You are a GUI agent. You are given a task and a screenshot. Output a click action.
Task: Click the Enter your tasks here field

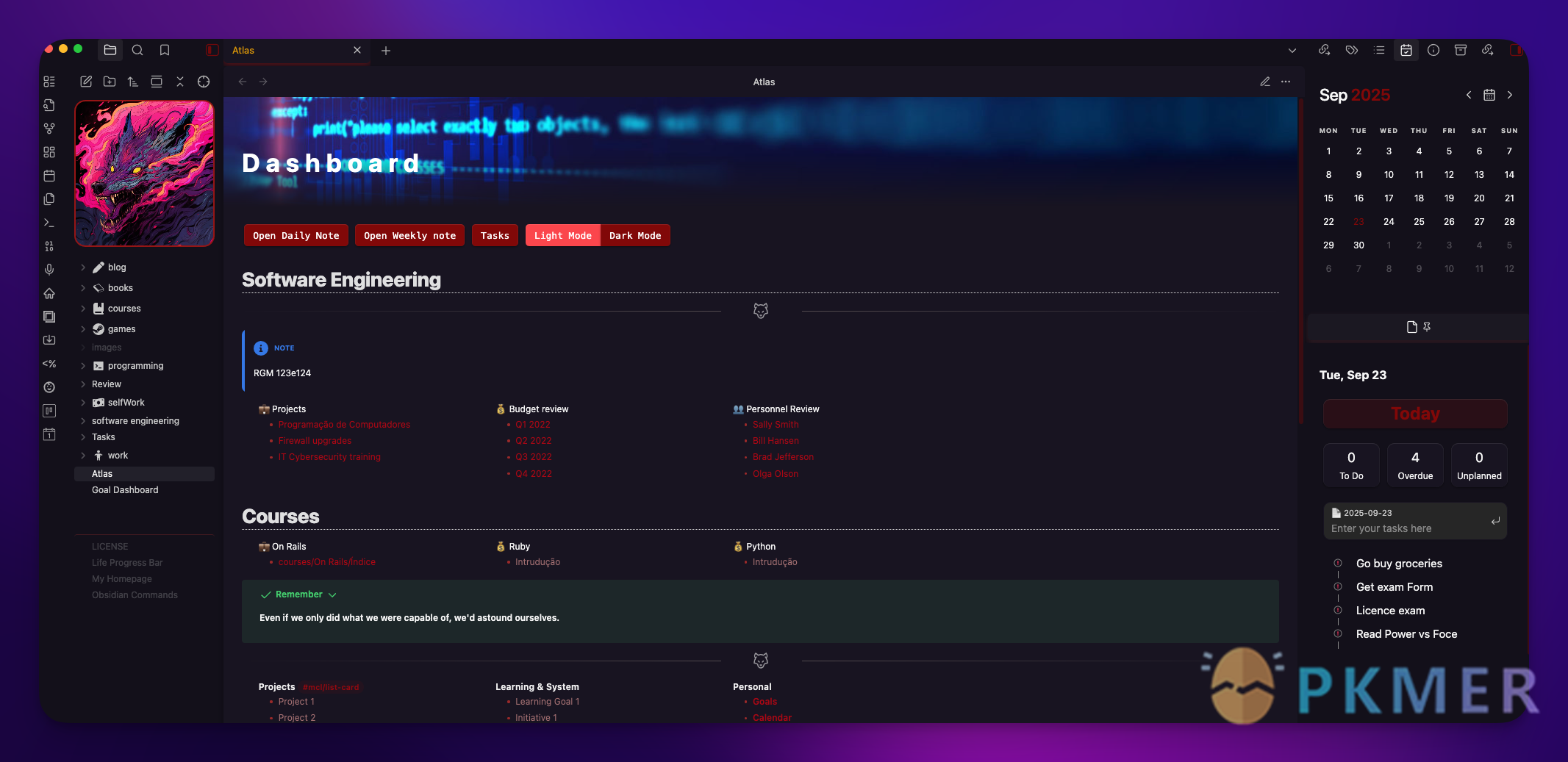1406,528
